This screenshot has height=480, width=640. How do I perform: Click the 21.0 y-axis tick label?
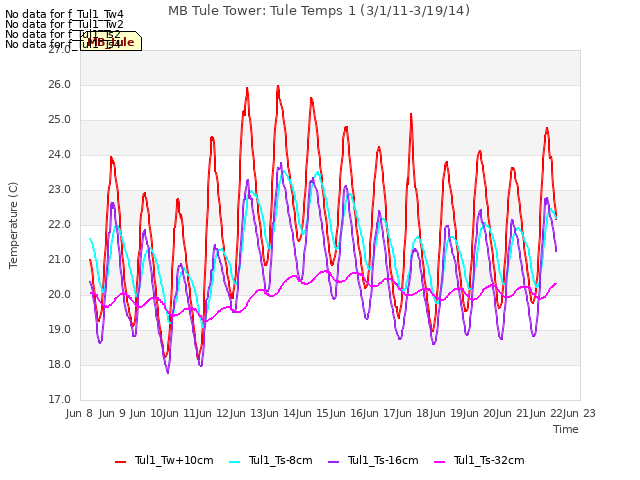60,260
